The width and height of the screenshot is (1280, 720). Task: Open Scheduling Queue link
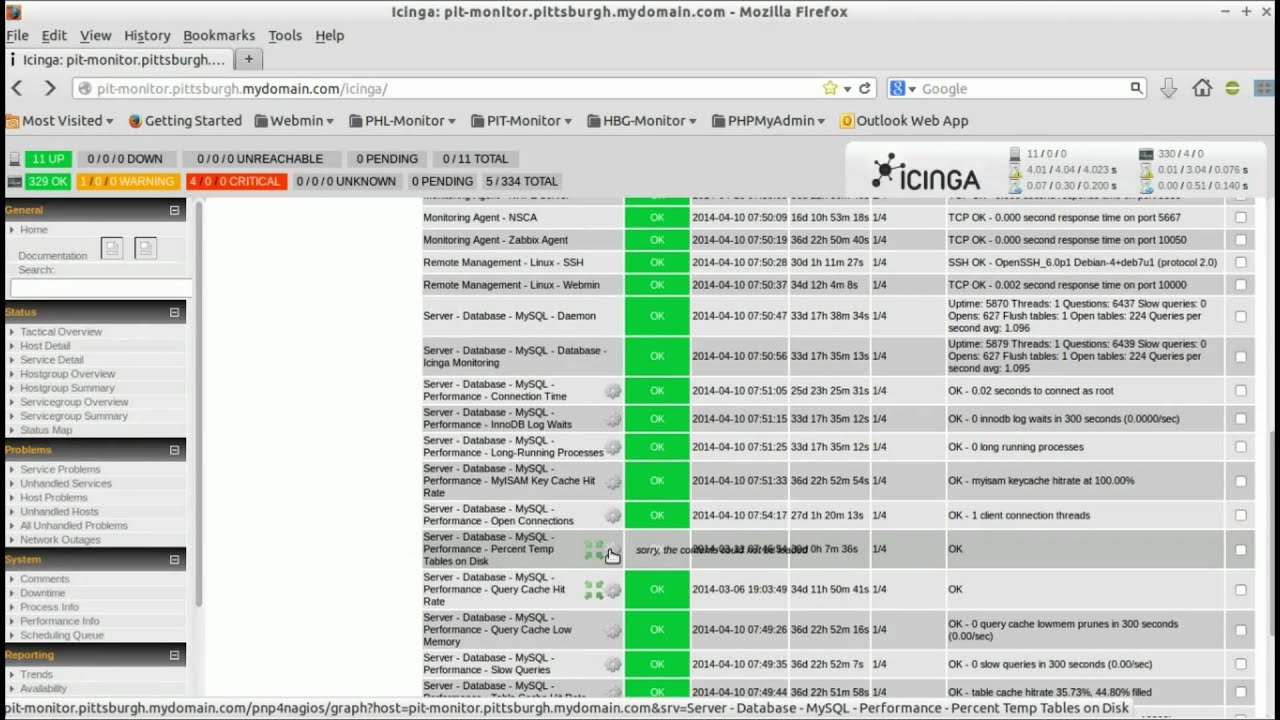click(62, 636)
